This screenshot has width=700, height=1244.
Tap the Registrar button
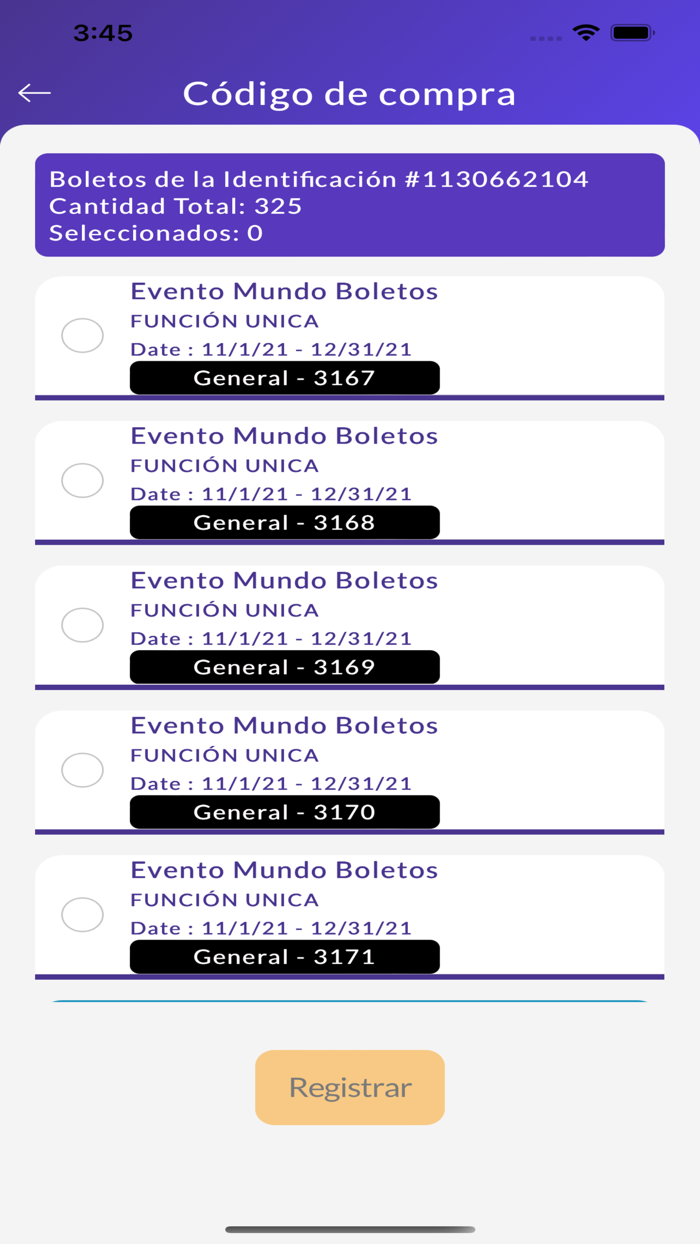349,1087
